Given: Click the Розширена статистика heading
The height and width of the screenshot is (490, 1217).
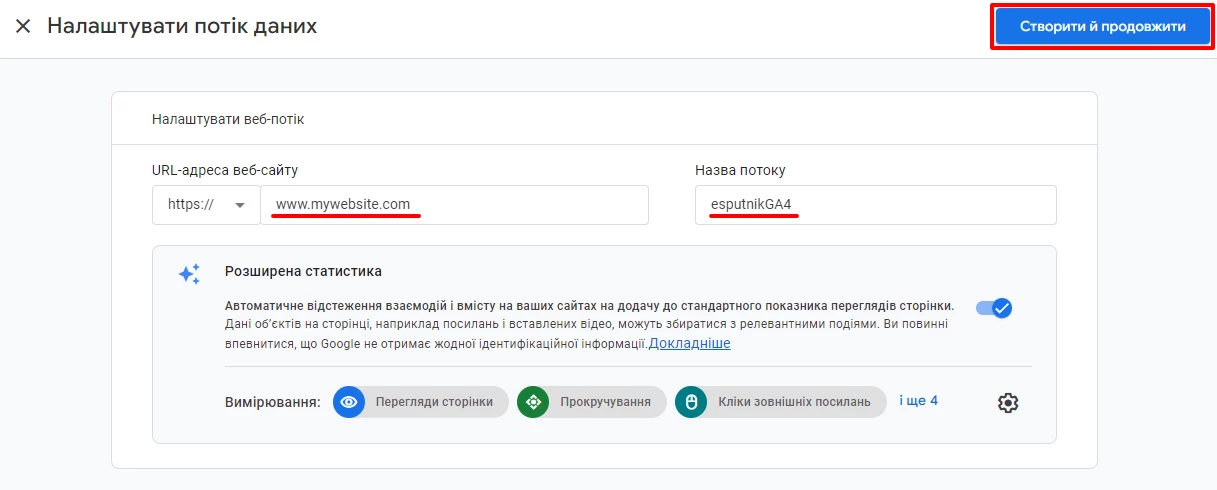Looking at the screenshot, I should [x=303, y=271].
